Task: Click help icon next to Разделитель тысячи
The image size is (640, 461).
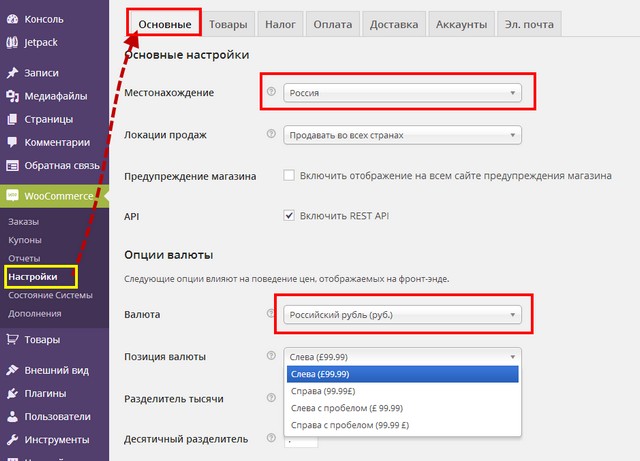Action: [x=271, y=397]
